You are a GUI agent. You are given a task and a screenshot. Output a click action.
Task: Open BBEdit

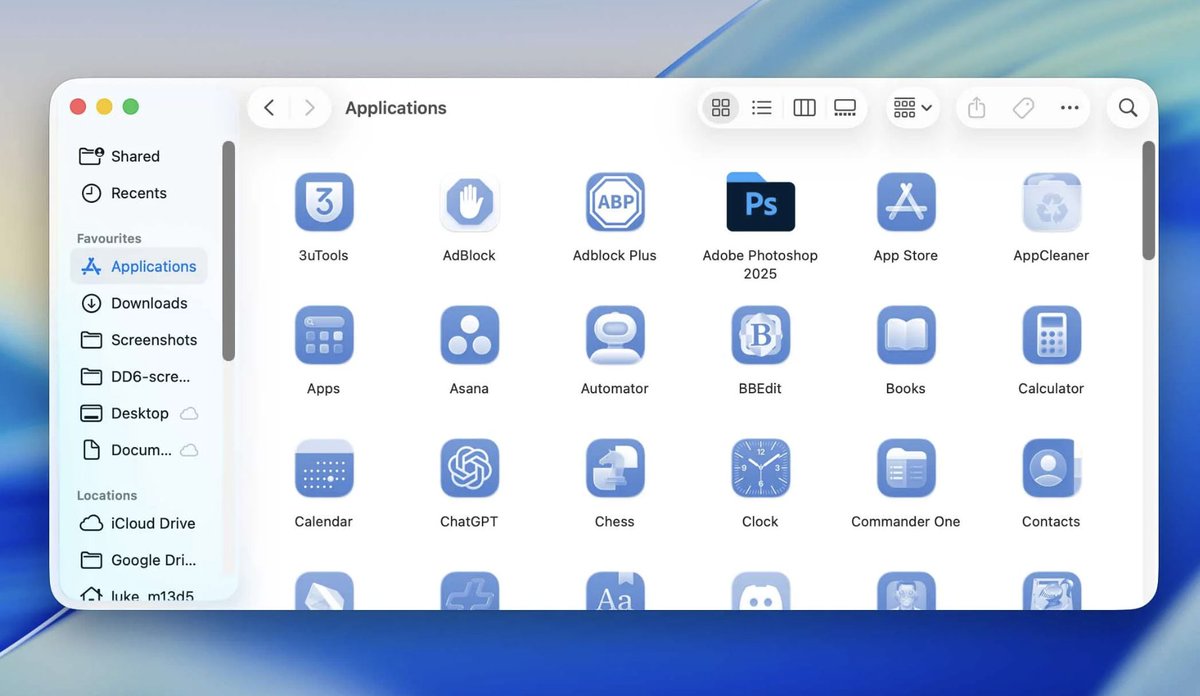coord(760,335)
